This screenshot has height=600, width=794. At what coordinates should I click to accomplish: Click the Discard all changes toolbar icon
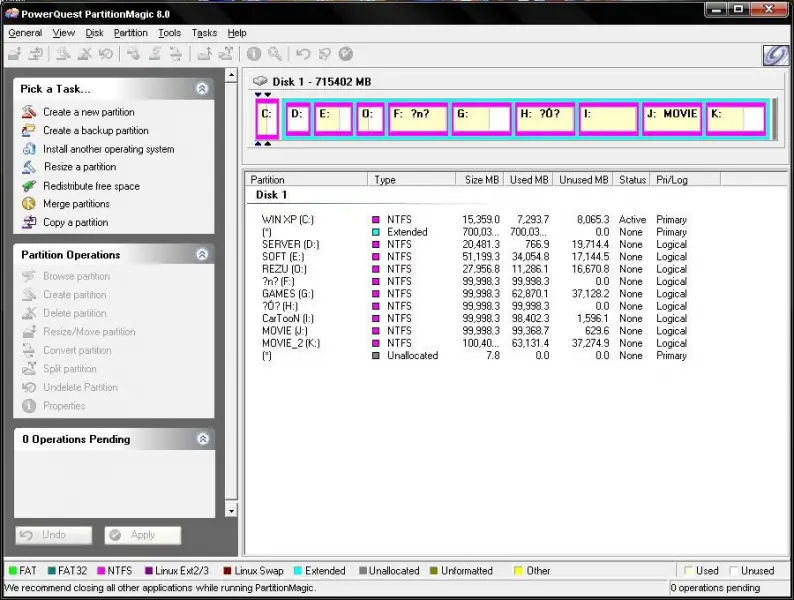pyautogui.click(x=325, y=54)
